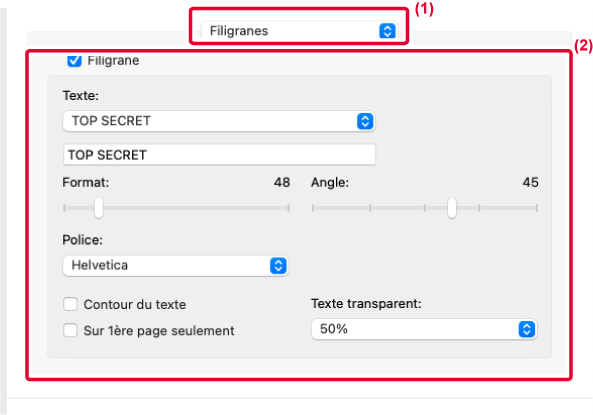The image size is (593, 415).
Task: Click the Contour du texte label
Action: point(135,305)
